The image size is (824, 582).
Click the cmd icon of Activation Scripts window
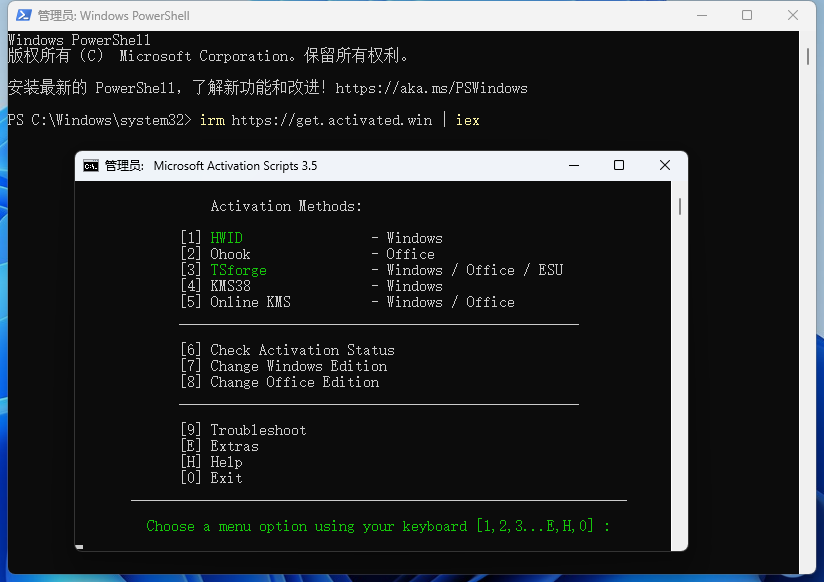click(x=91, y=166)
